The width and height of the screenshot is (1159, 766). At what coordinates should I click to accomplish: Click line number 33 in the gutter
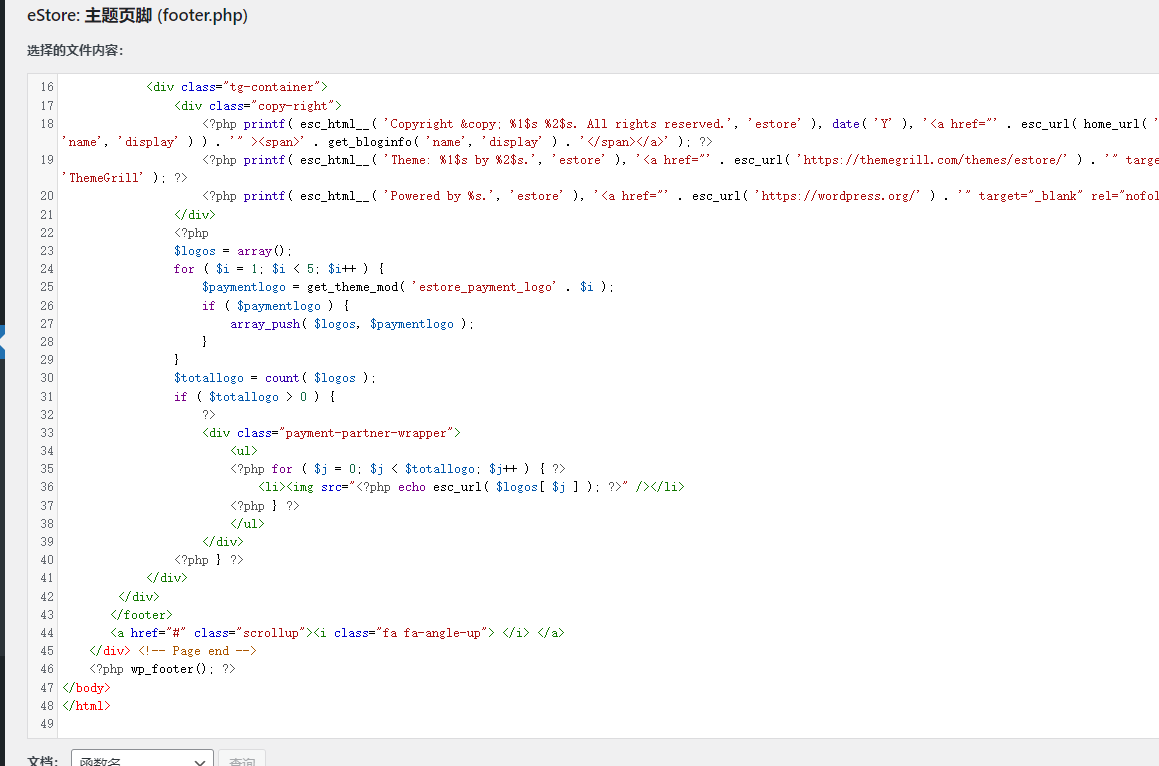pyautogui.click(x=47, y=433)
